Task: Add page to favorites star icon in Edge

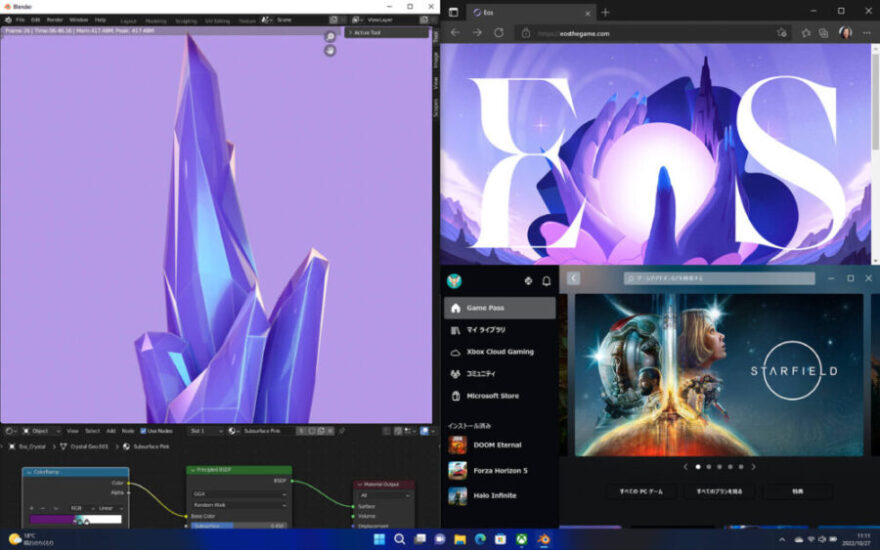Action: pos(781,33)
